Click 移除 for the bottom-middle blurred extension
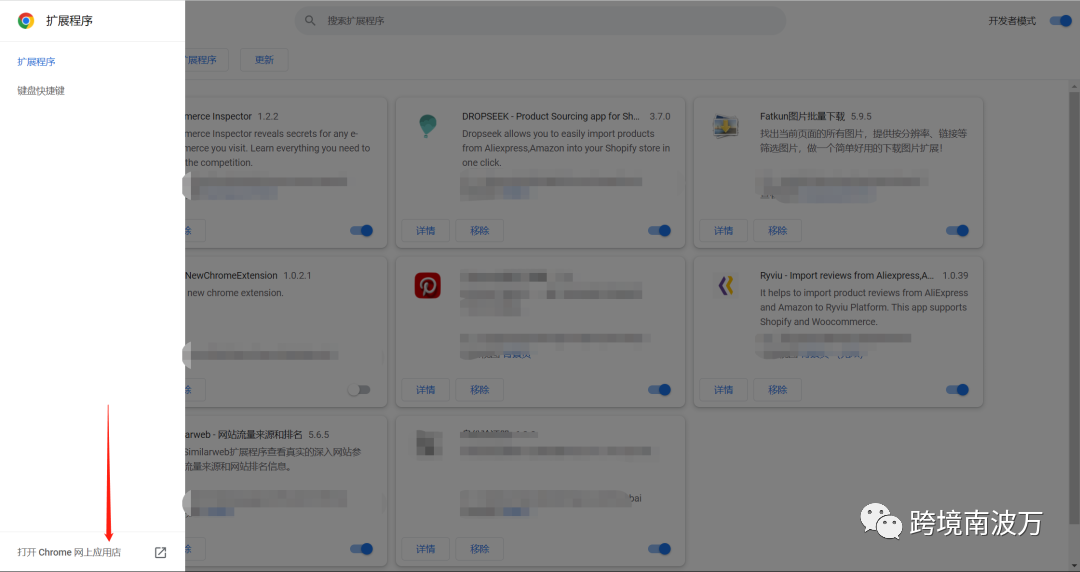 click(x=479, y=549)
